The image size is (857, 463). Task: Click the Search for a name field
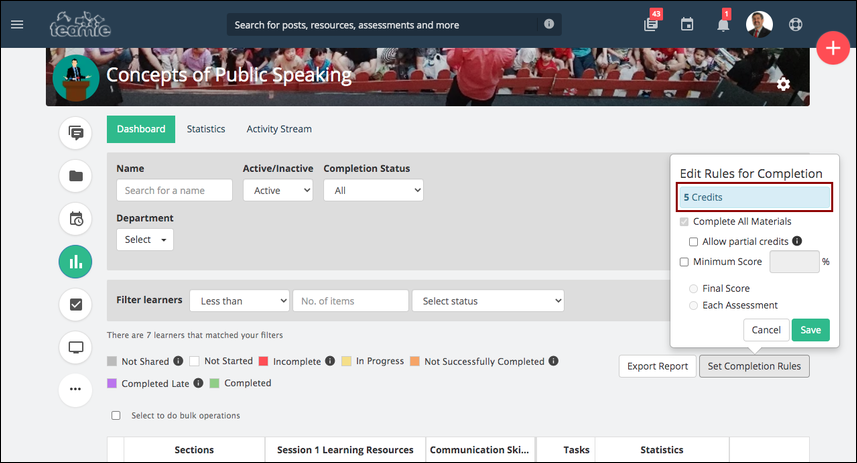click(174, 190)
